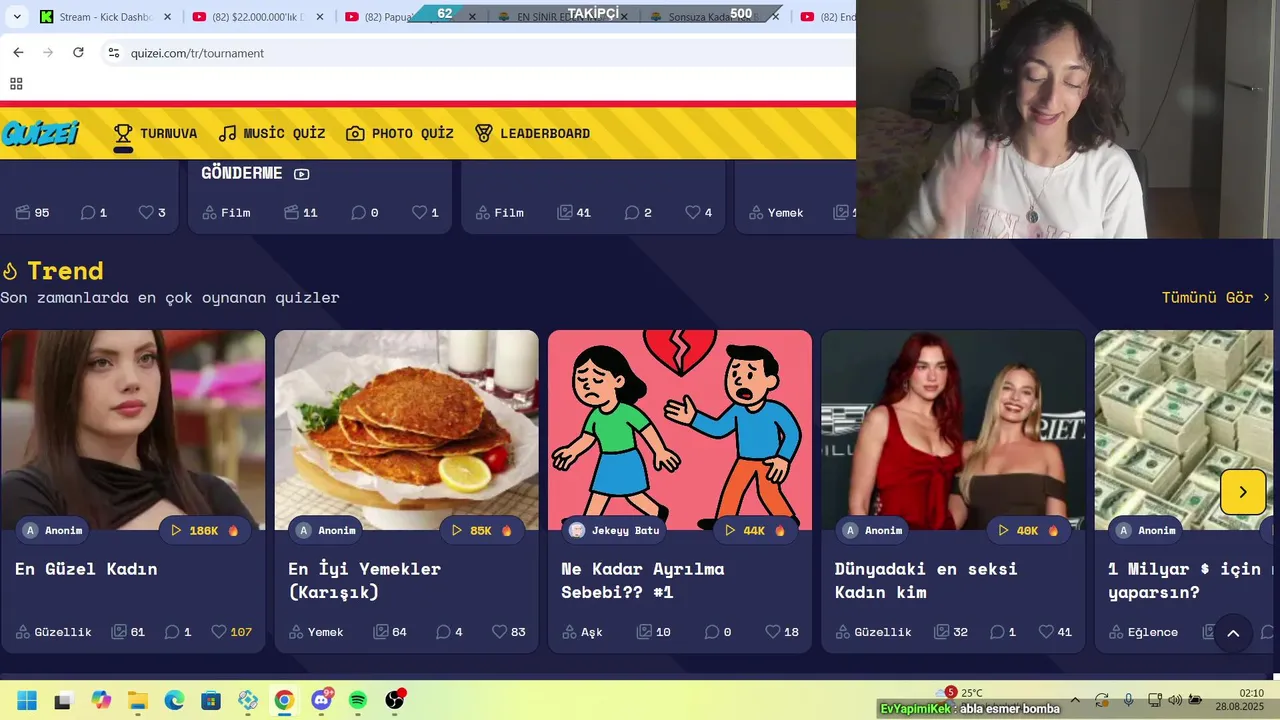This screenshot has width=1280, height=720.
Task: Click image count 61 on En Güzel Kadın
Action: pyautogui.click(x=128, y=632)
